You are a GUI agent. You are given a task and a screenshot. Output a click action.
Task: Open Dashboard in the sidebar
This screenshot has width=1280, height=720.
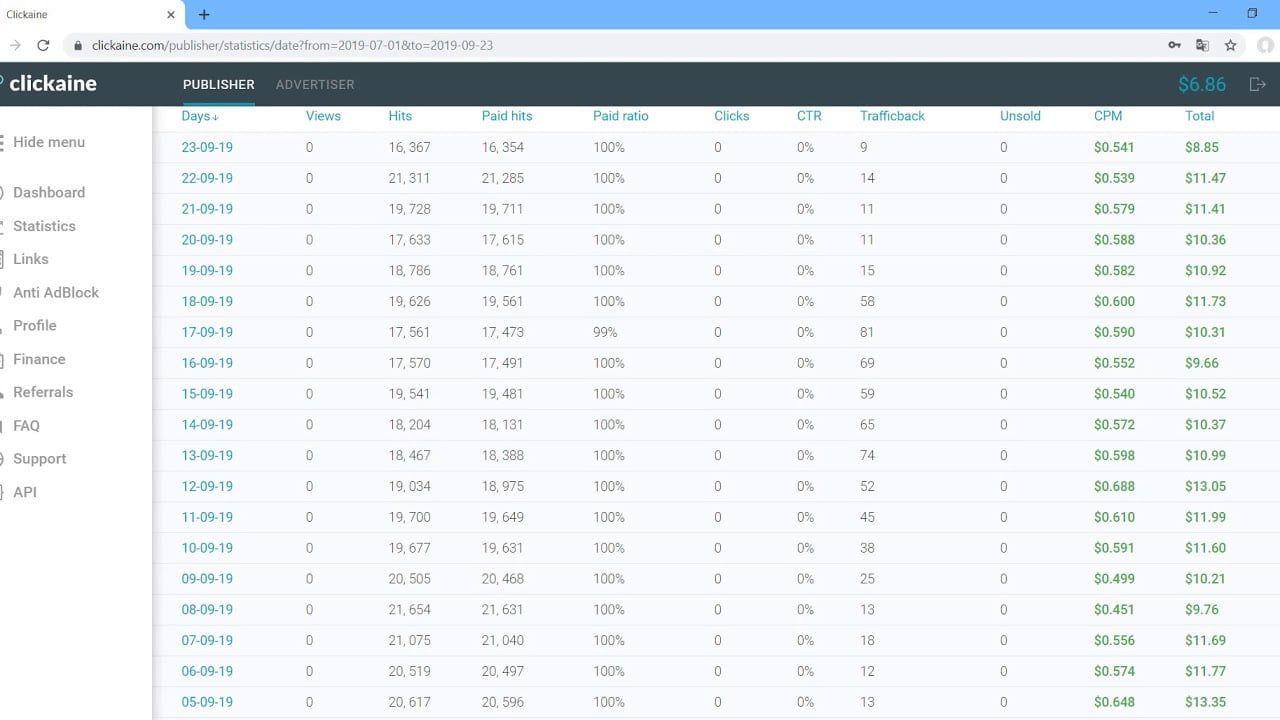click(48, 192)
